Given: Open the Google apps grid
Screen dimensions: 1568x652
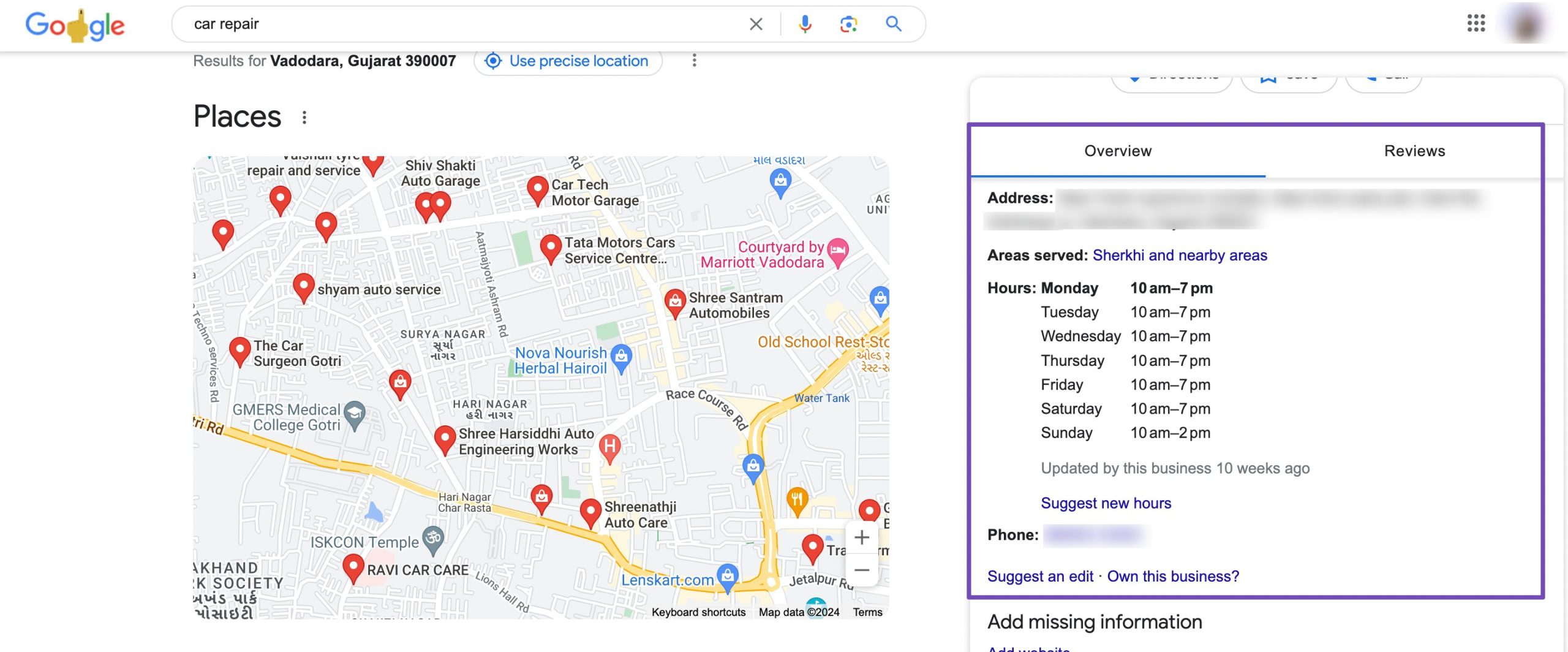Looking at the screenshot, I should pyautogui.click(x=1476, y=23).
